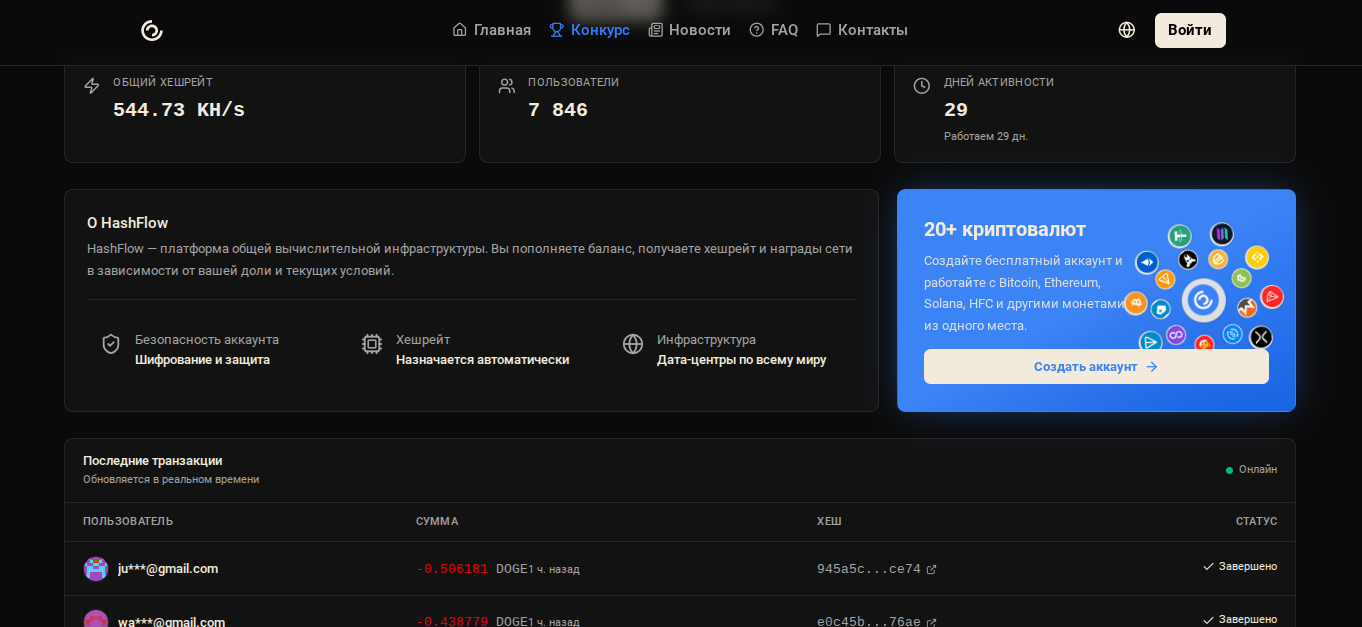Click the clock icon beside Дней активности
Image resolution: width=1362 pixels, height=627 pixels.
(922, 86)
